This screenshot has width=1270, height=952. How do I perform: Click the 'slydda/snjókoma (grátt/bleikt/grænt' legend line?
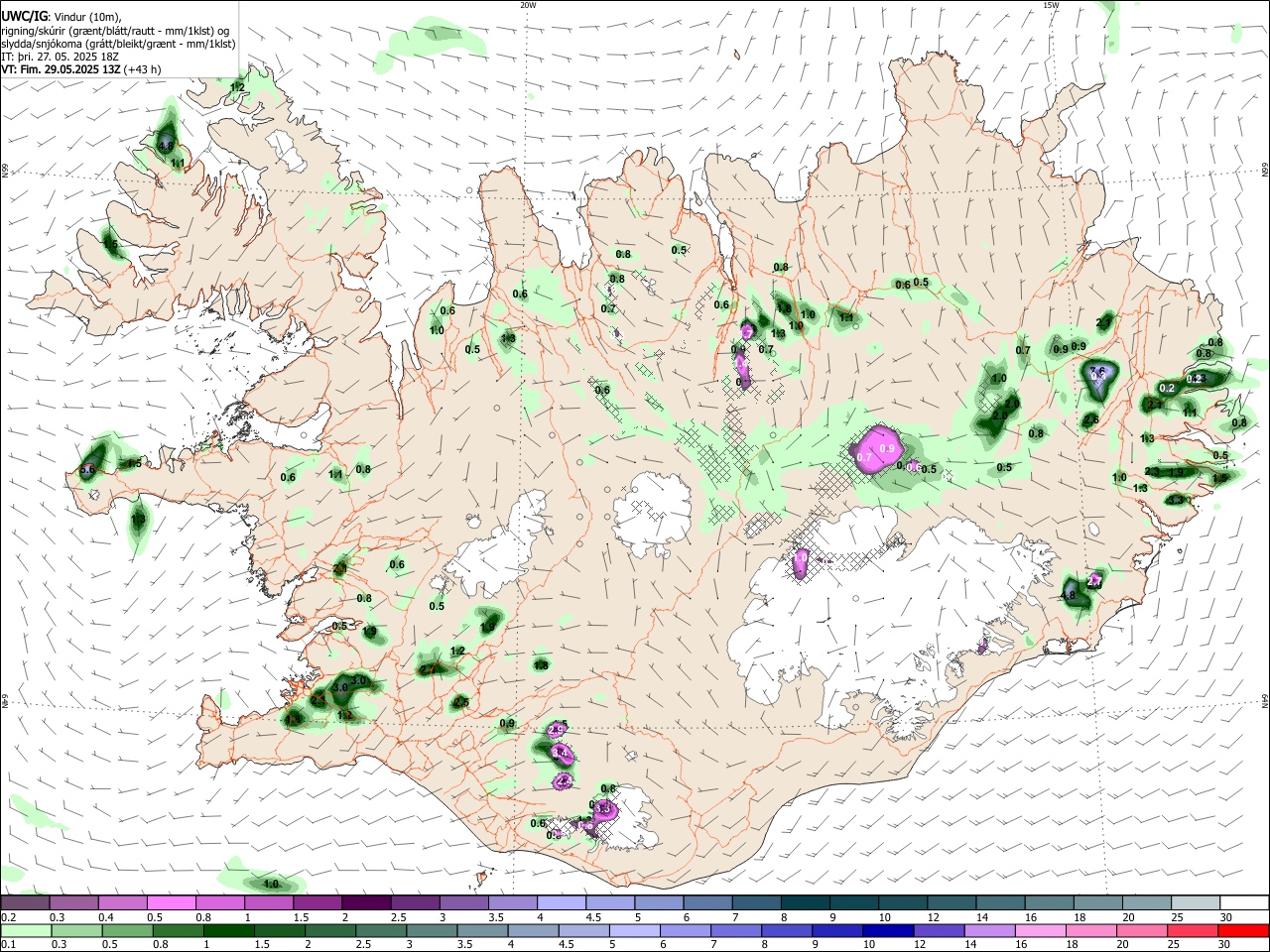[119, 44]
